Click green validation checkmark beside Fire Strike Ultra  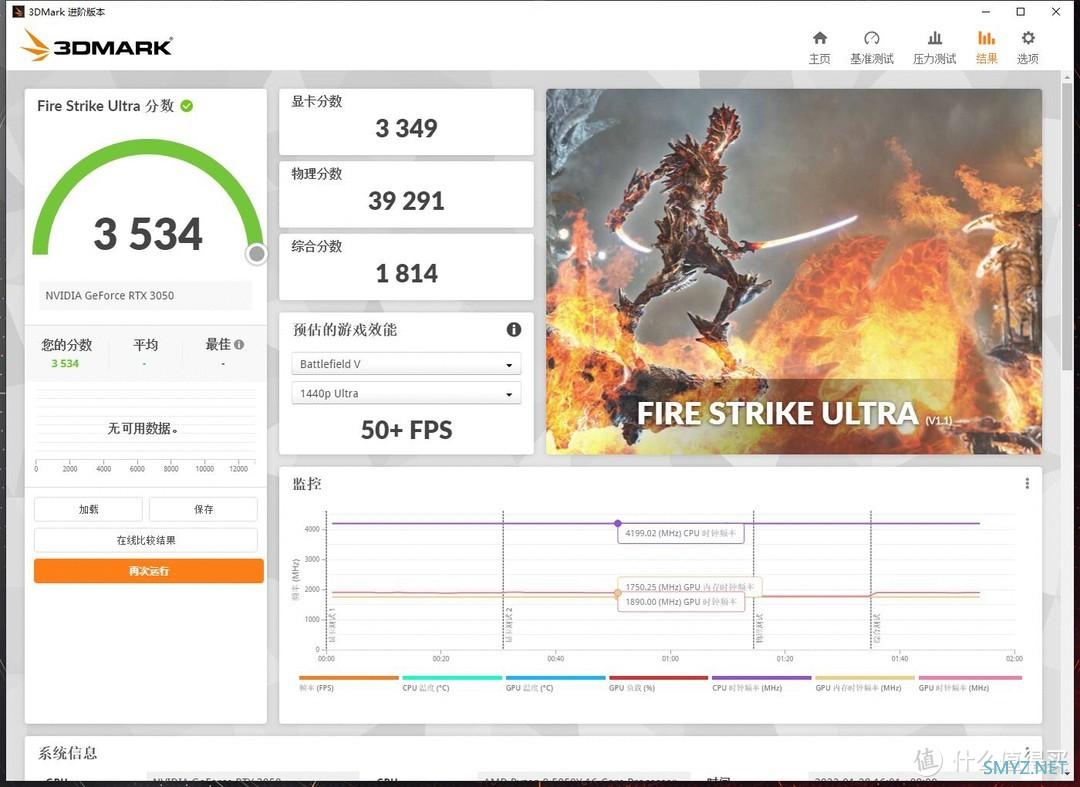click(x=187, y=106)
